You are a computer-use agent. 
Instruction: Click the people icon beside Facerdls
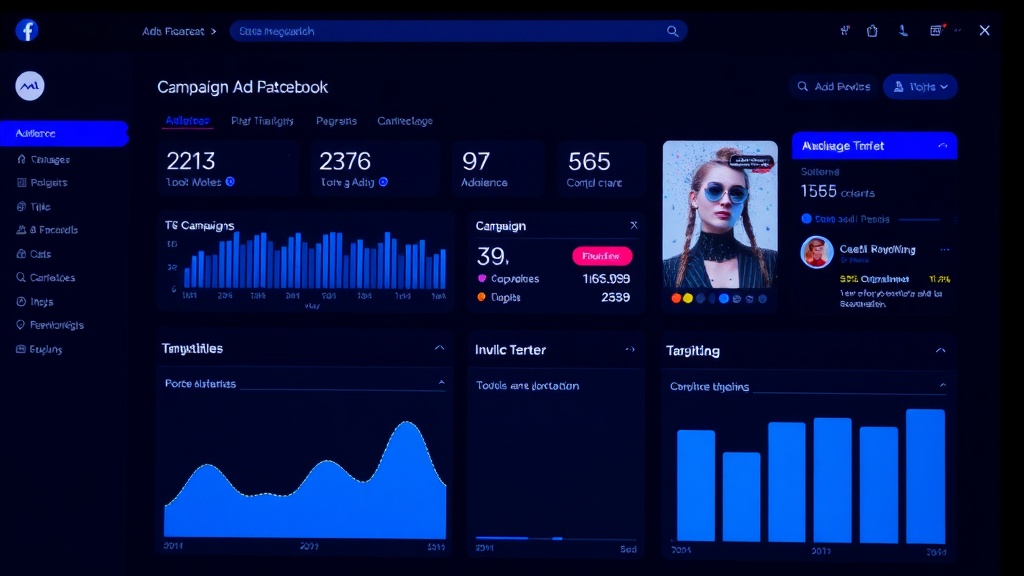click(x=21, y=230)
